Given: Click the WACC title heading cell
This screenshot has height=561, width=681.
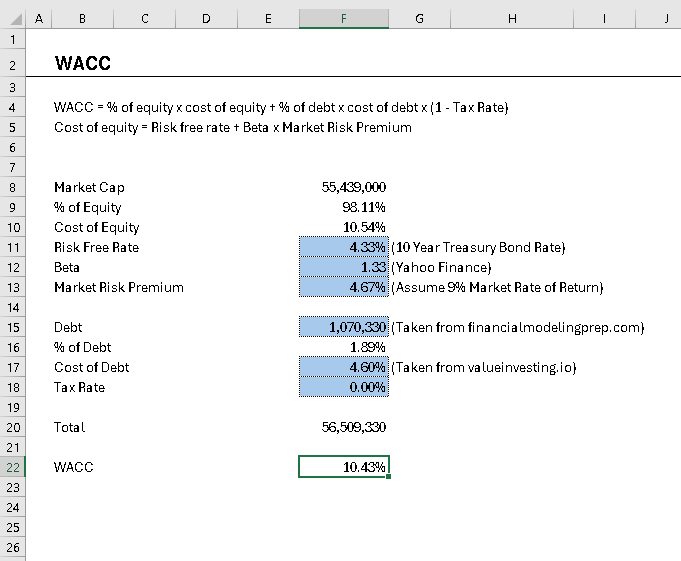Looking at the screenshot, I should pos(83,63).
